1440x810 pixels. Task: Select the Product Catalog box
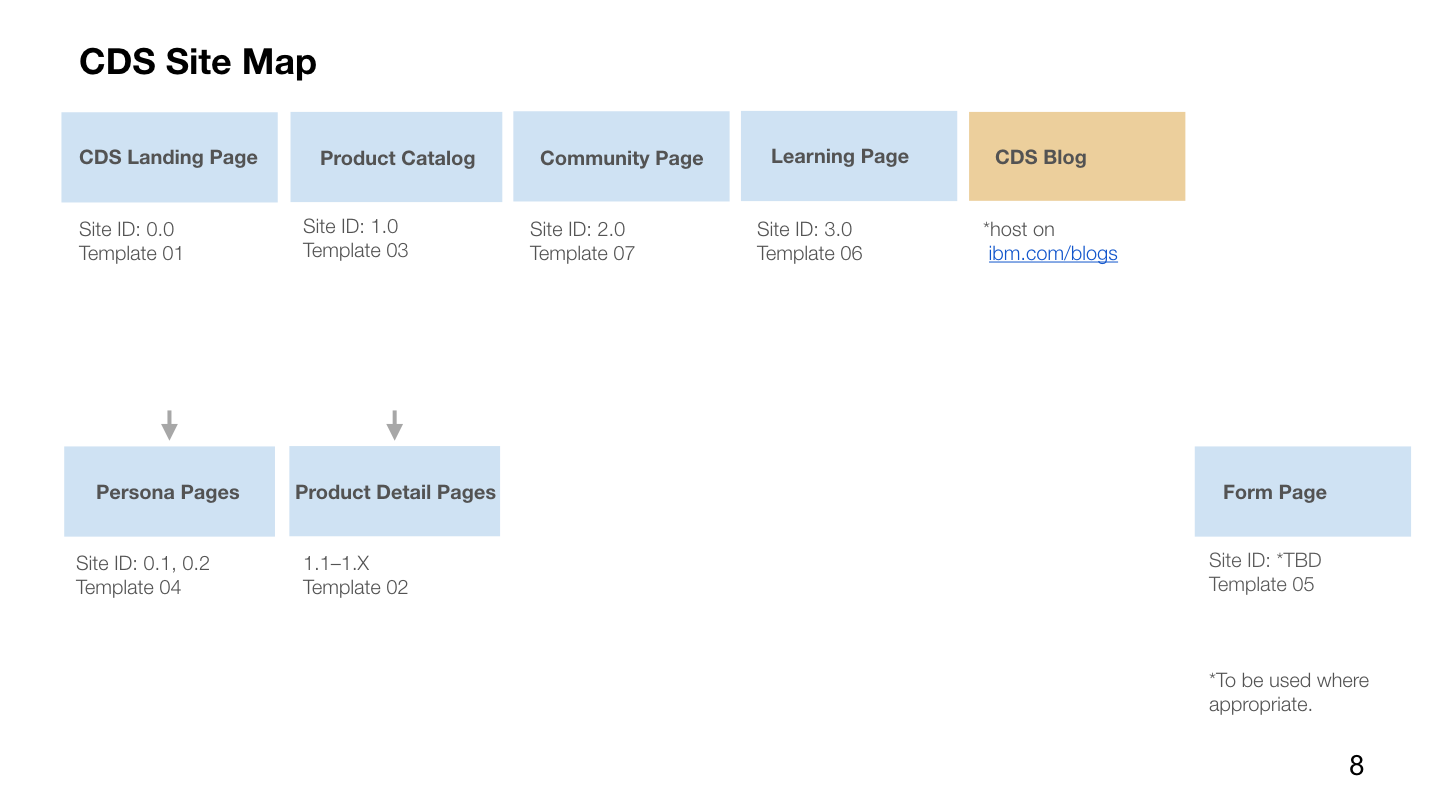tap(396, 156)
